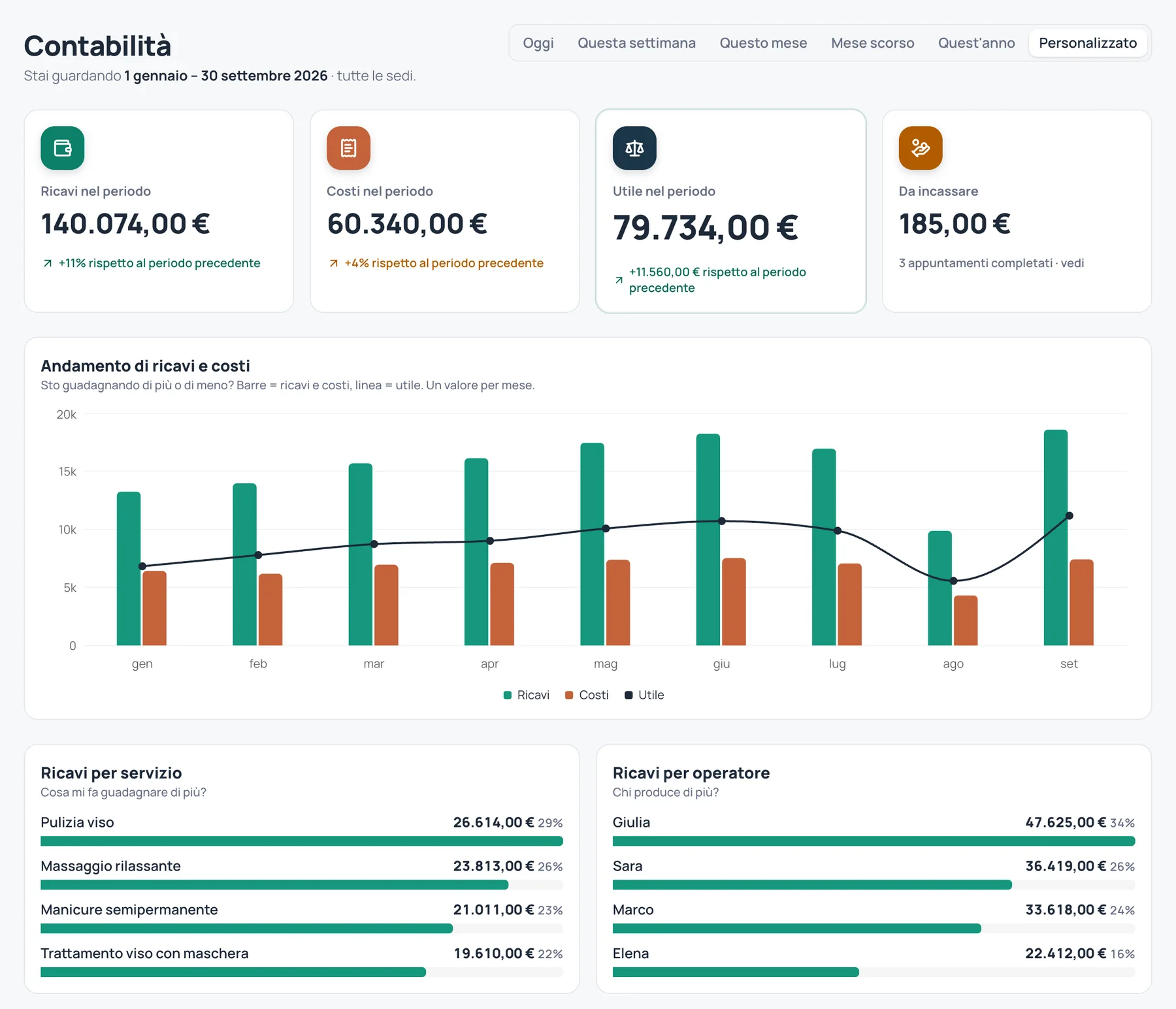Click the green Ricavi bar for giu
The image size is (1176, 1009).
point(708,539)
